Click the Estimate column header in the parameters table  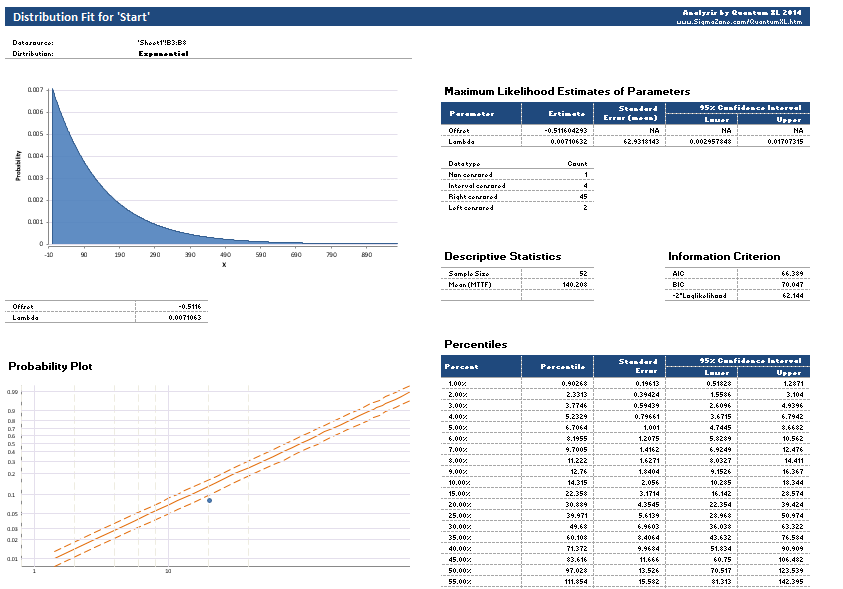[566, 113]
